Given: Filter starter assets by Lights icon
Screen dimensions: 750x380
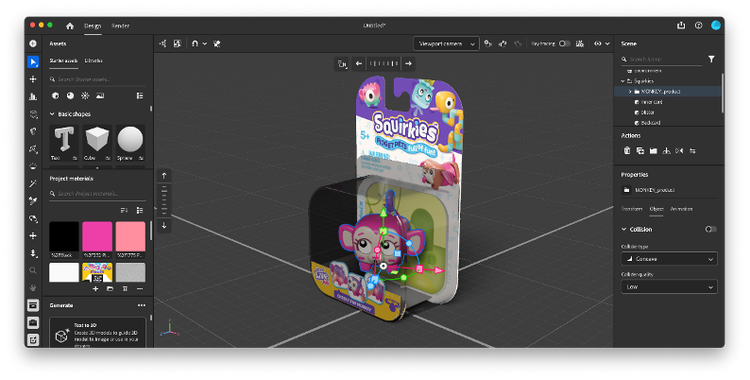Looking at the screenshot, I should click(85, 96).
